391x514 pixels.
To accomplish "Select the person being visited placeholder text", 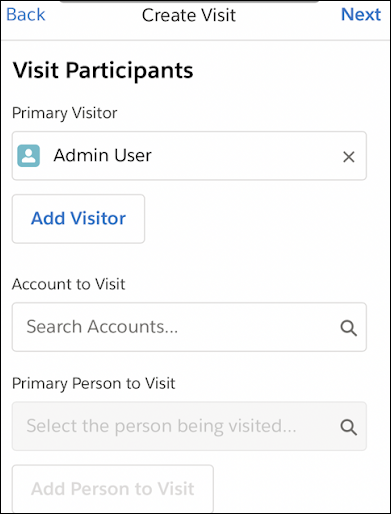I will (161, 426).
